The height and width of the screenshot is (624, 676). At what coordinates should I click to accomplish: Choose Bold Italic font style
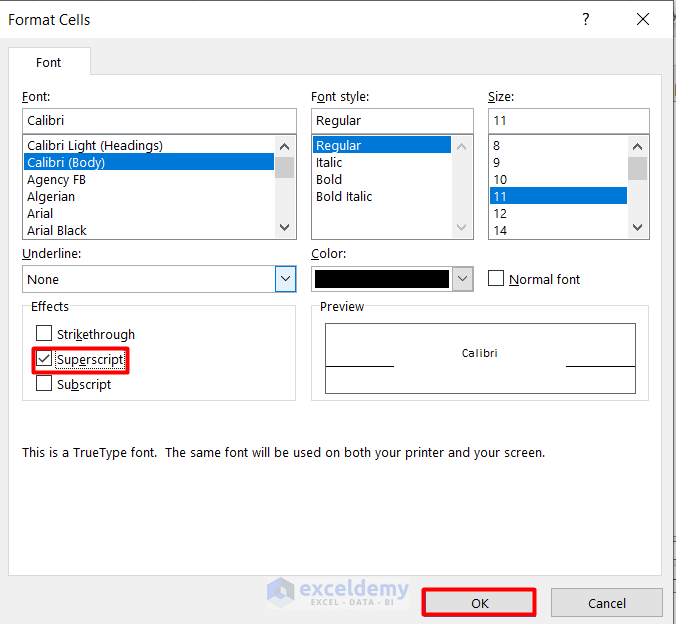[344, 197]
